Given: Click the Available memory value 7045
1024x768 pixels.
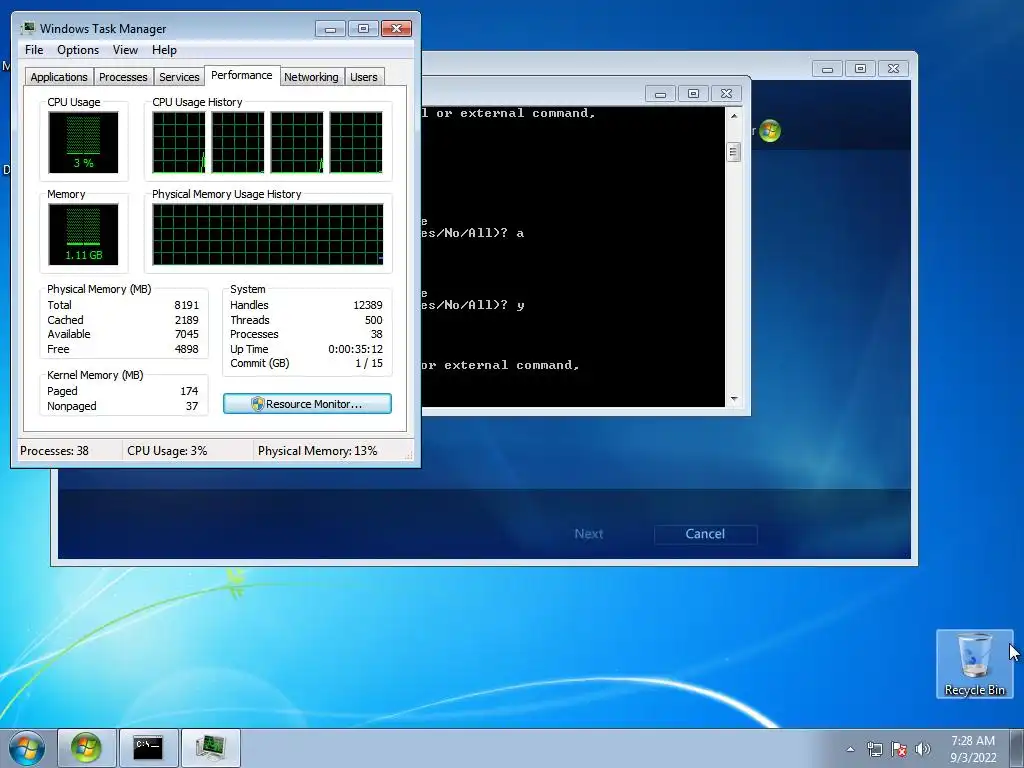Looking at the screenshot, I should pyautogui.click(x=186, y=334).
